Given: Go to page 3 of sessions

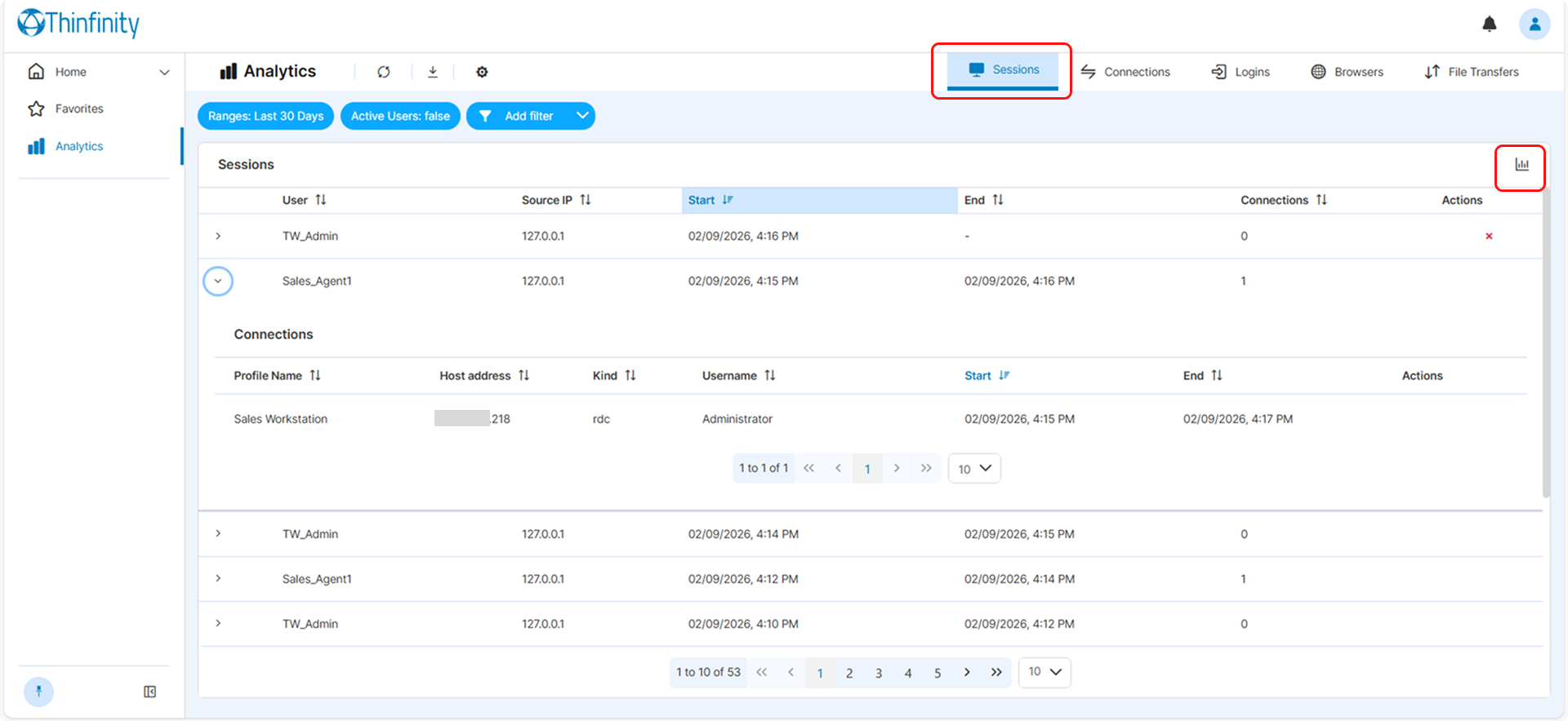Looking at the screenshot, I should pos(879,673).
